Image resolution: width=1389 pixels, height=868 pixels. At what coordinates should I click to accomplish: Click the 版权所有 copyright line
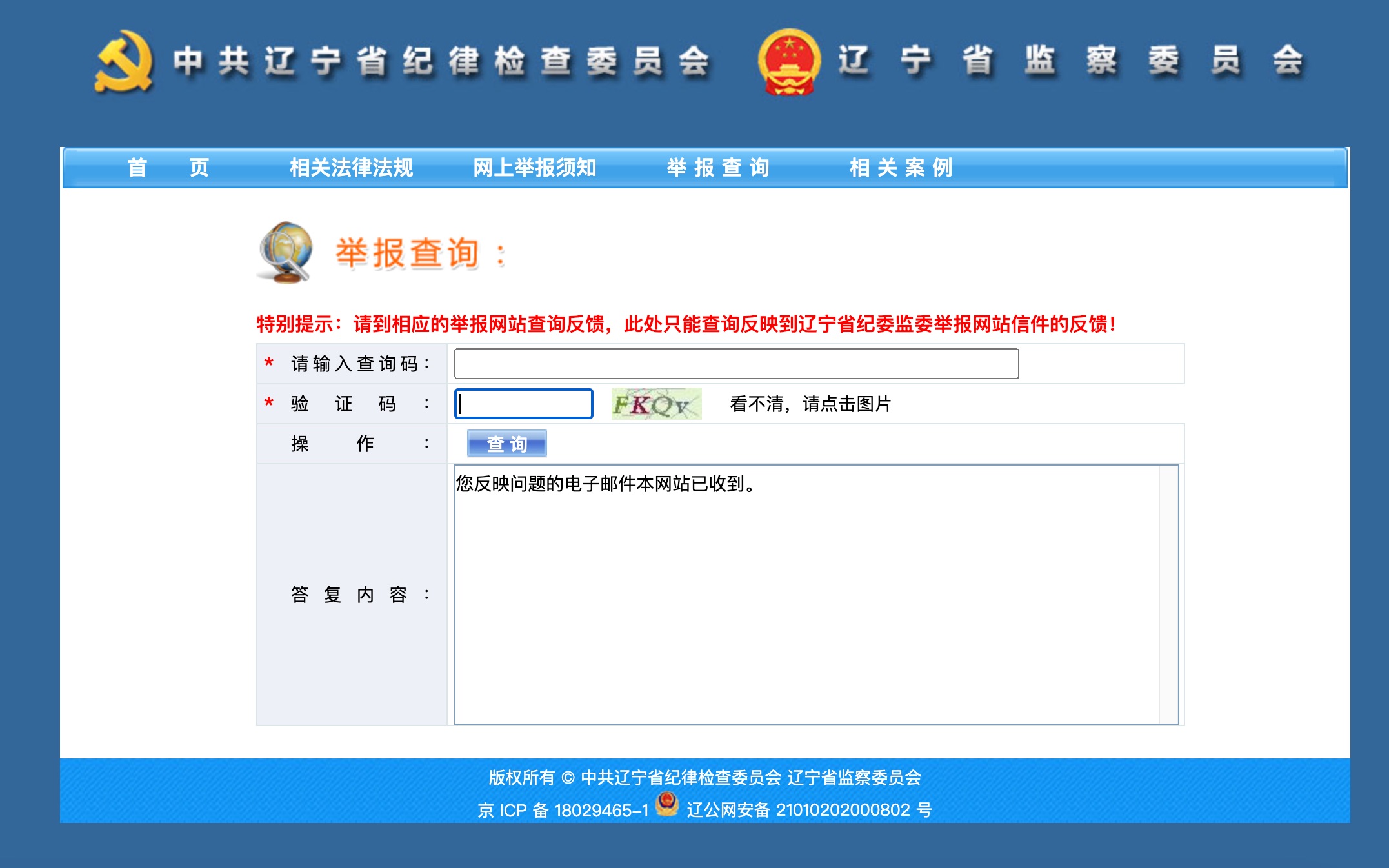pos(704,778)
